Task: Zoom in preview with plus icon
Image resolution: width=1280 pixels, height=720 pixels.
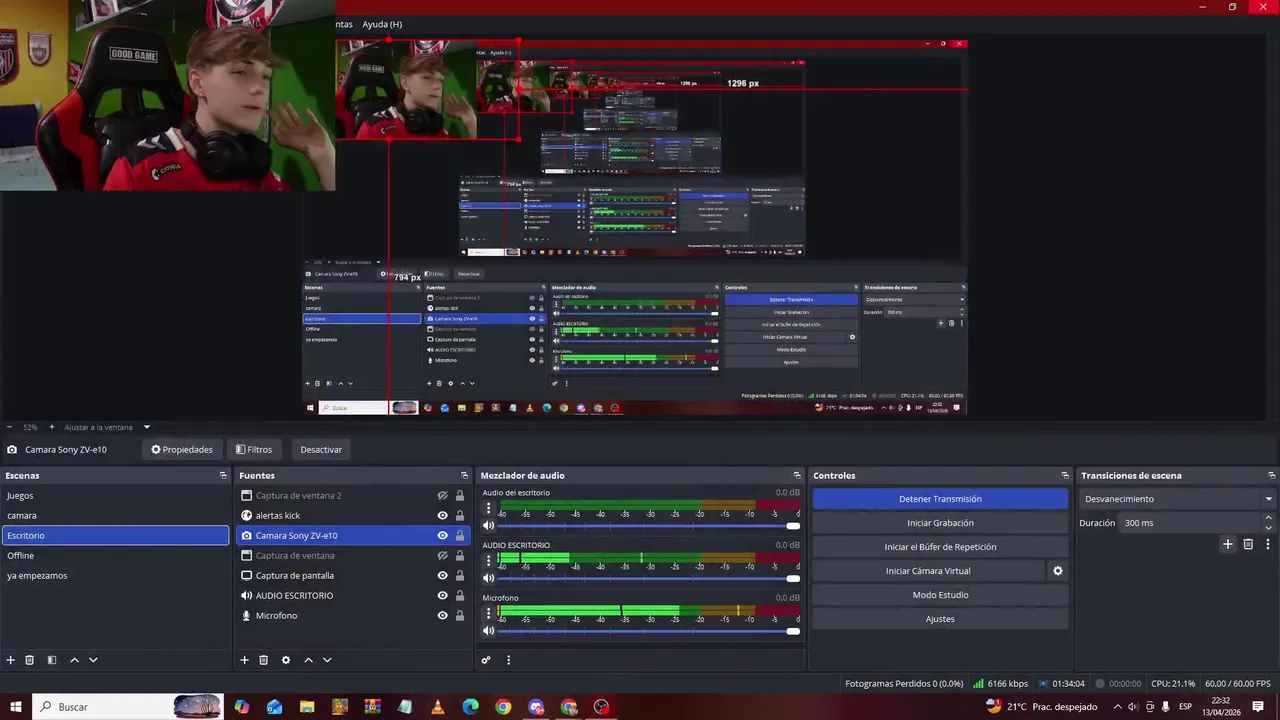Action: point(52,427)
